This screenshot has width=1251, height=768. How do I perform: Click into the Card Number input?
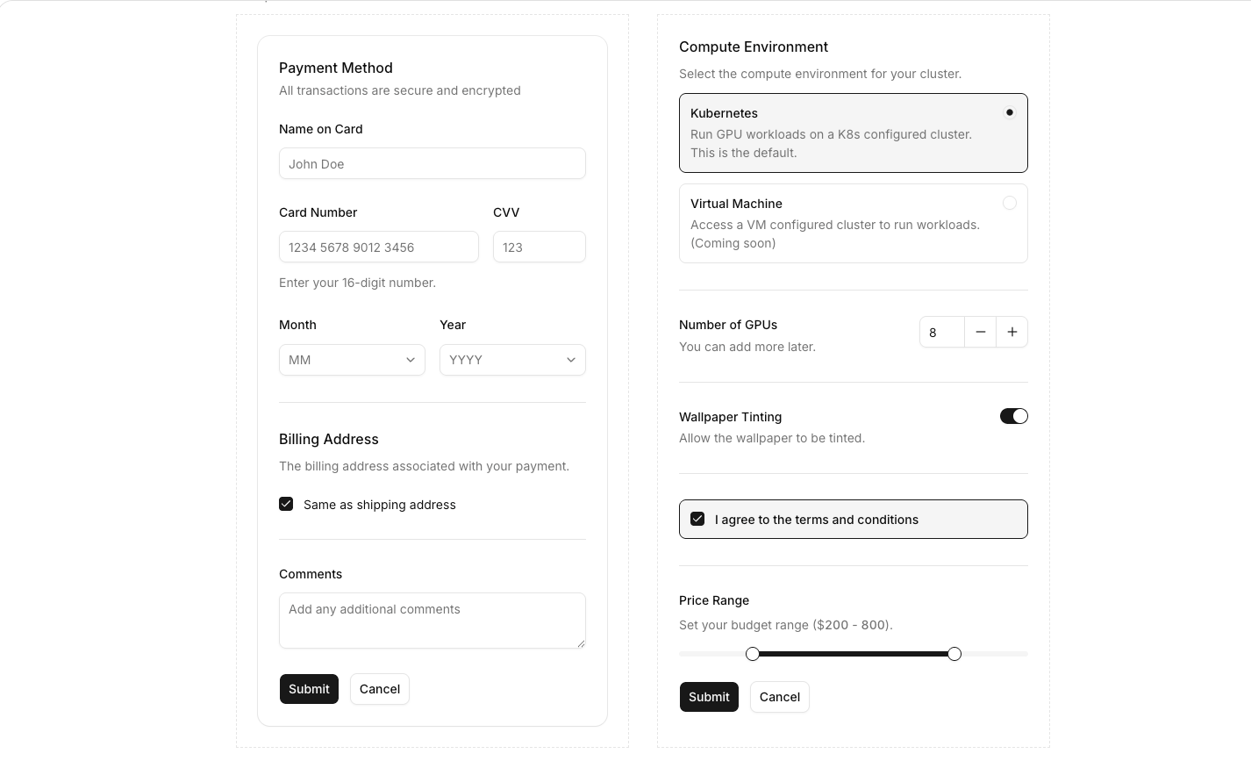coord(379,247)
